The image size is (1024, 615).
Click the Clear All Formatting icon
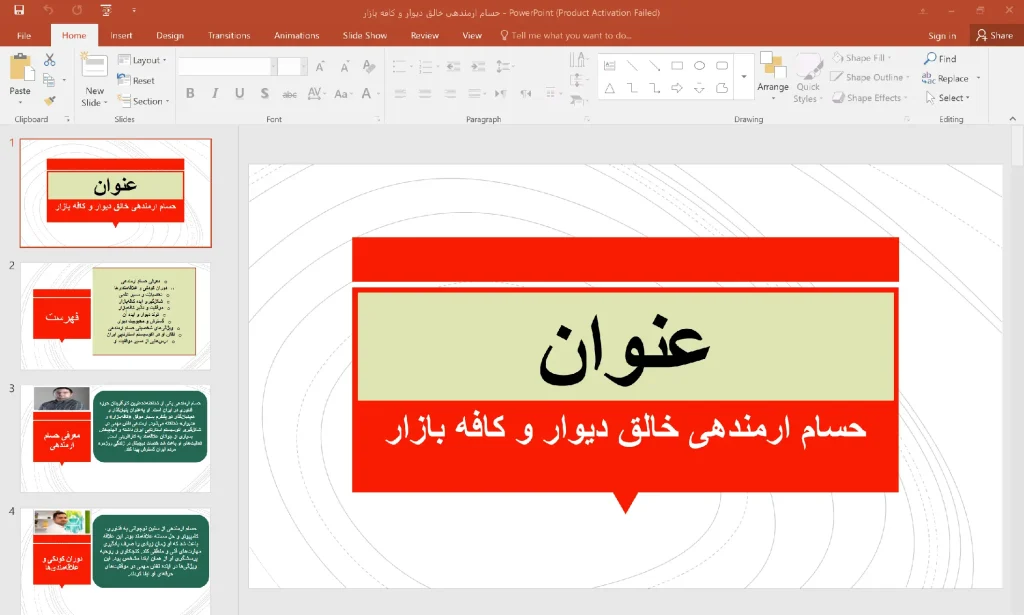click(366, 67)
